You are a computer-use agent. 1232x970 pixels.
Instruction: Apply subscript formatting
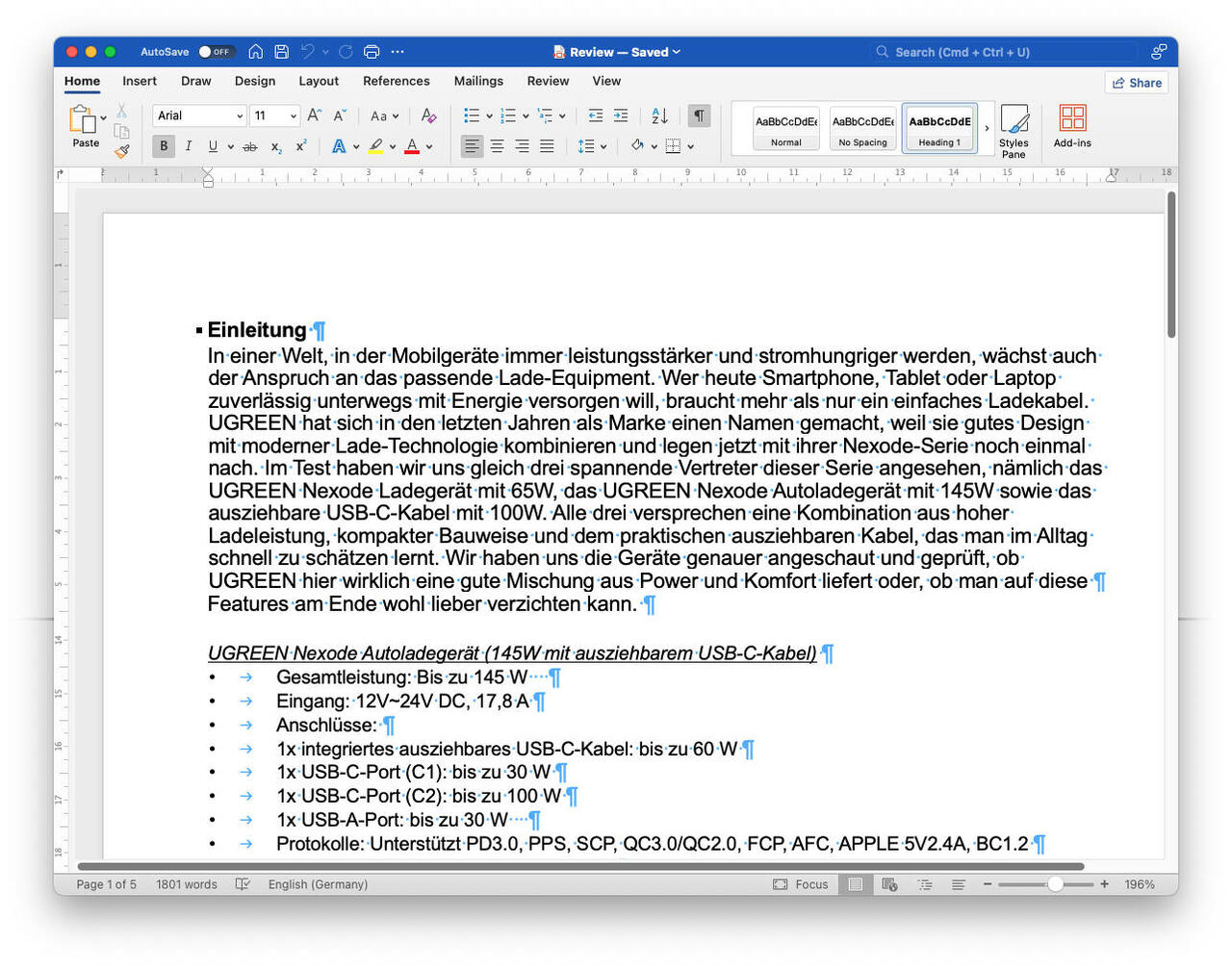point(276,146)
